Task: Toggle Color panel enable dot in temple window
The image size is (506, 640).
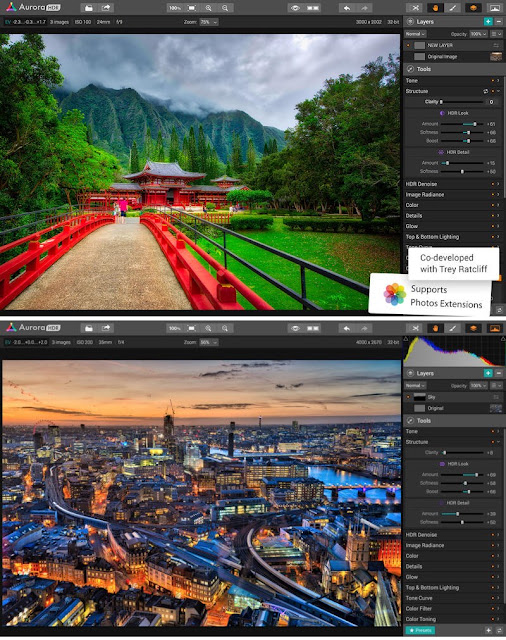Action: pyautogui.click(x=493, y=205)
